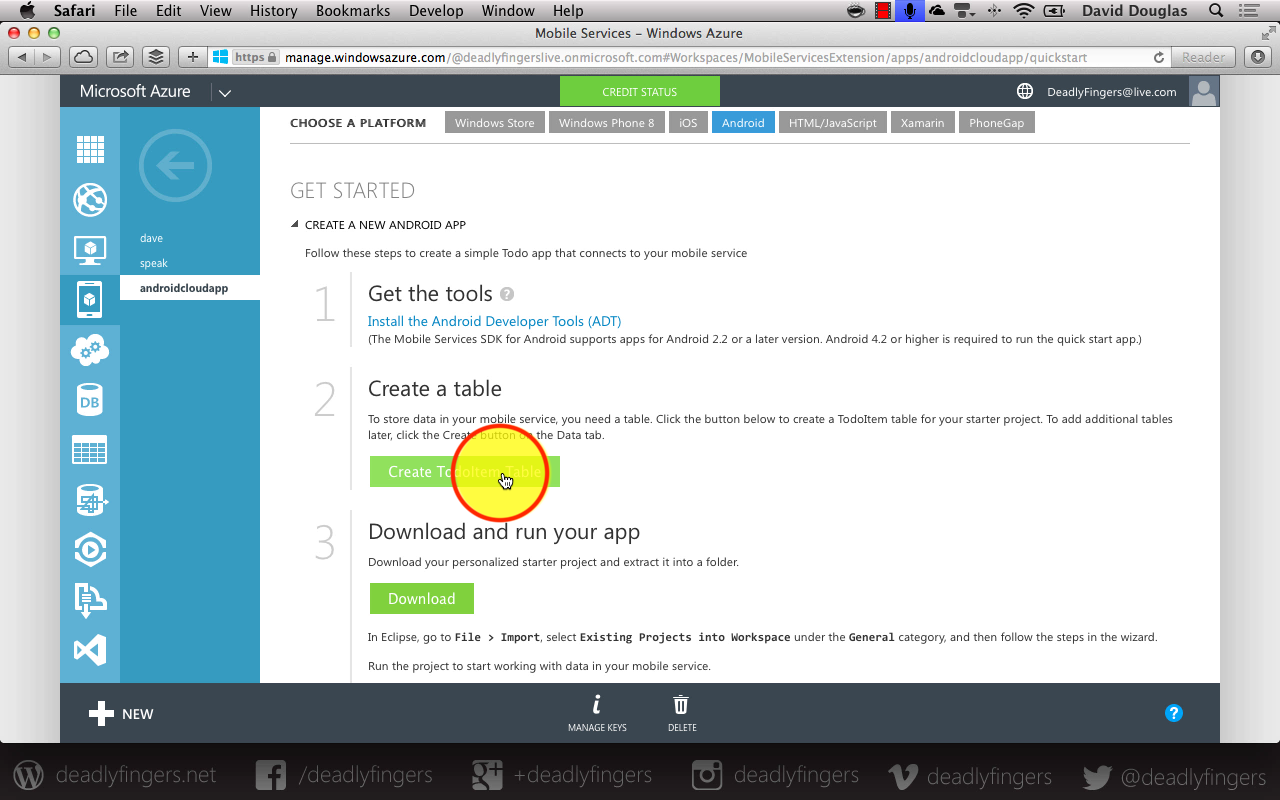Select HTML/JavaScript platform tab
Image resolution: width=1280 pixels, height=800 pixels.
[832, 123]
